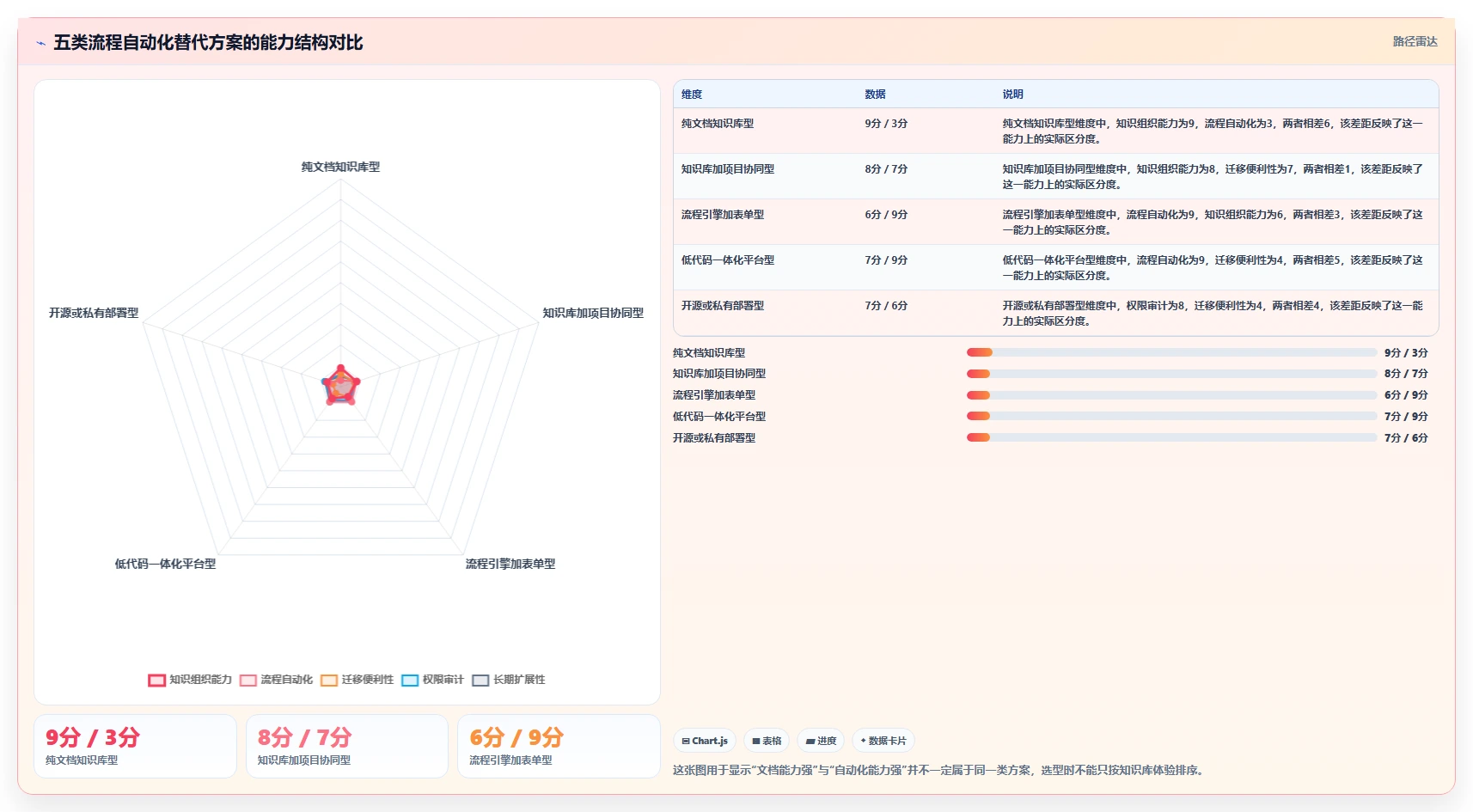Toggle the 权限审计 legend item

click(x=432, y=680)
